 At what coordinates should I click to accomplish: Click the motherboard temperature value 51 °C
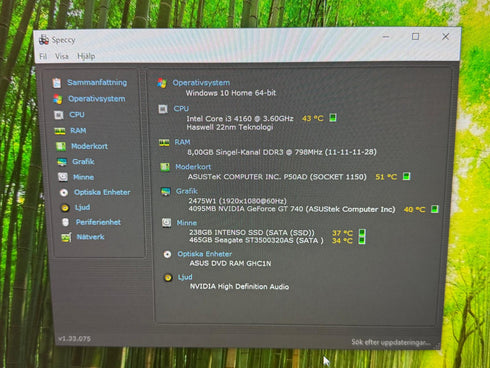click(386, 177)
